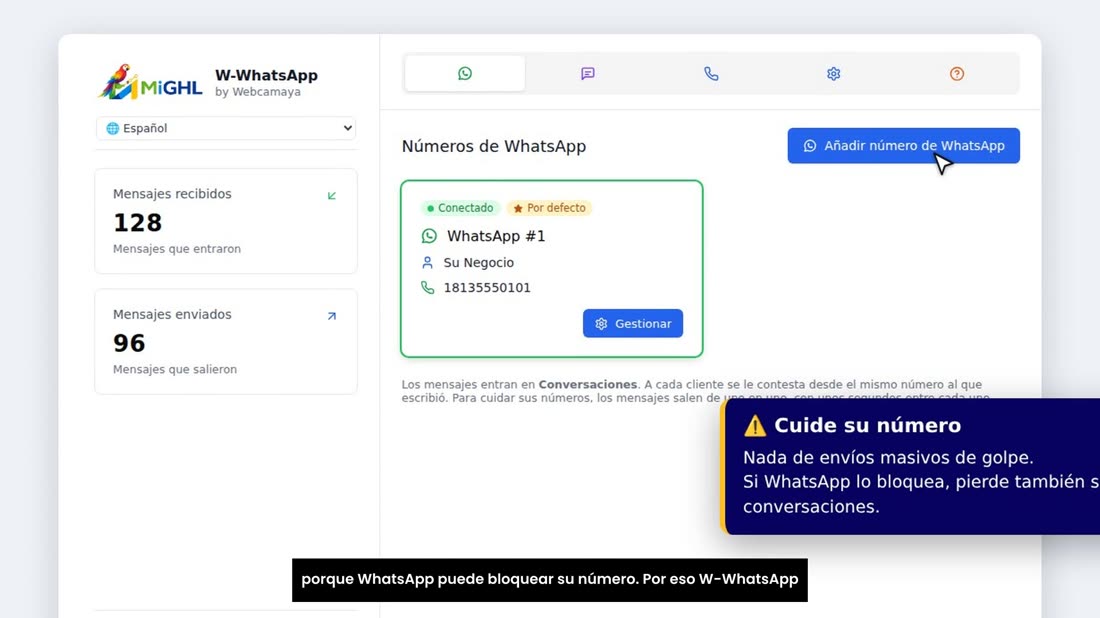
Task: Click the bold Conversaciones word in the note
Action: pyautogui.click(x=588, y=384)
